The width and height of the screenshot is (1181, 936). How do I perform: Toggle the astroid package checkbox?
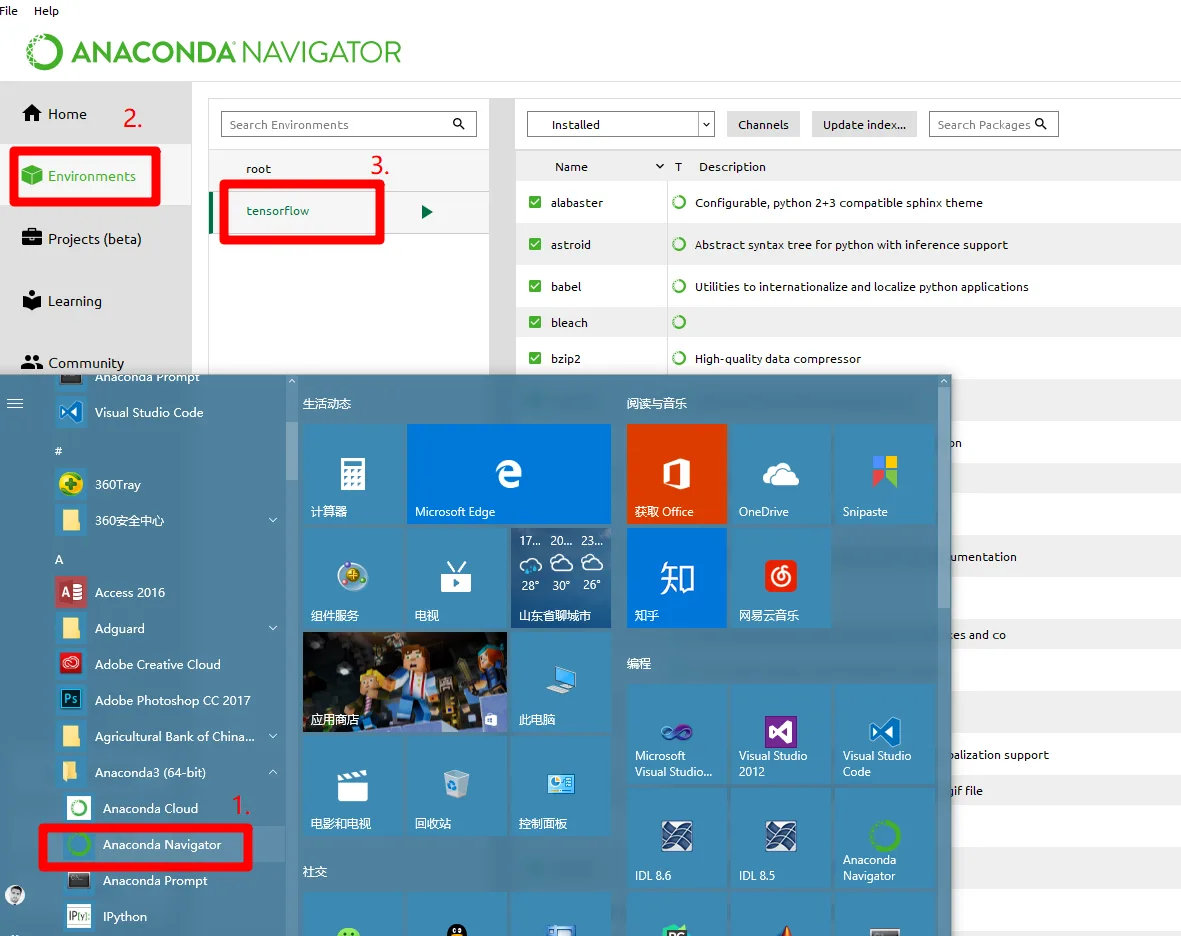tap(535, 244)
